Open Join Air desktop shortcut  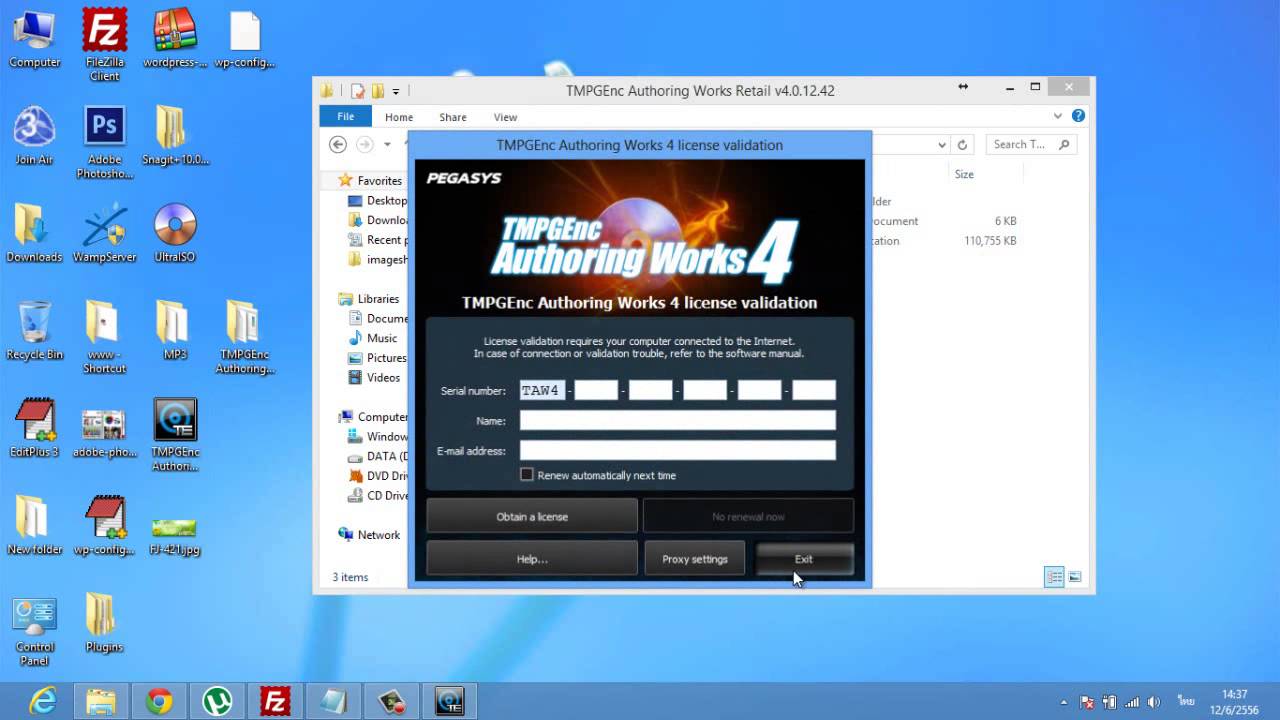tap(34, 136)
